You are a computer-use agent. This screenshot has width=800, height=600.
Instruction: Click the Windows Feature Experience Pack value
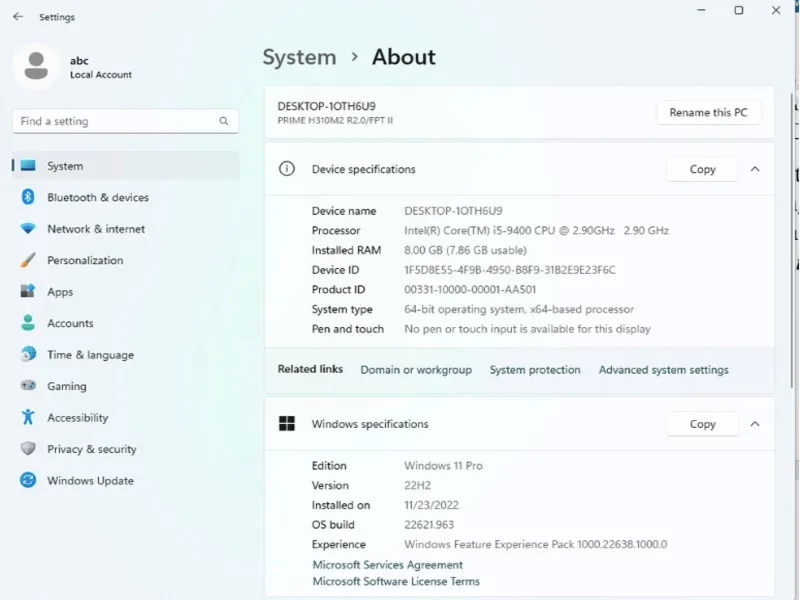tap(535, 544)
